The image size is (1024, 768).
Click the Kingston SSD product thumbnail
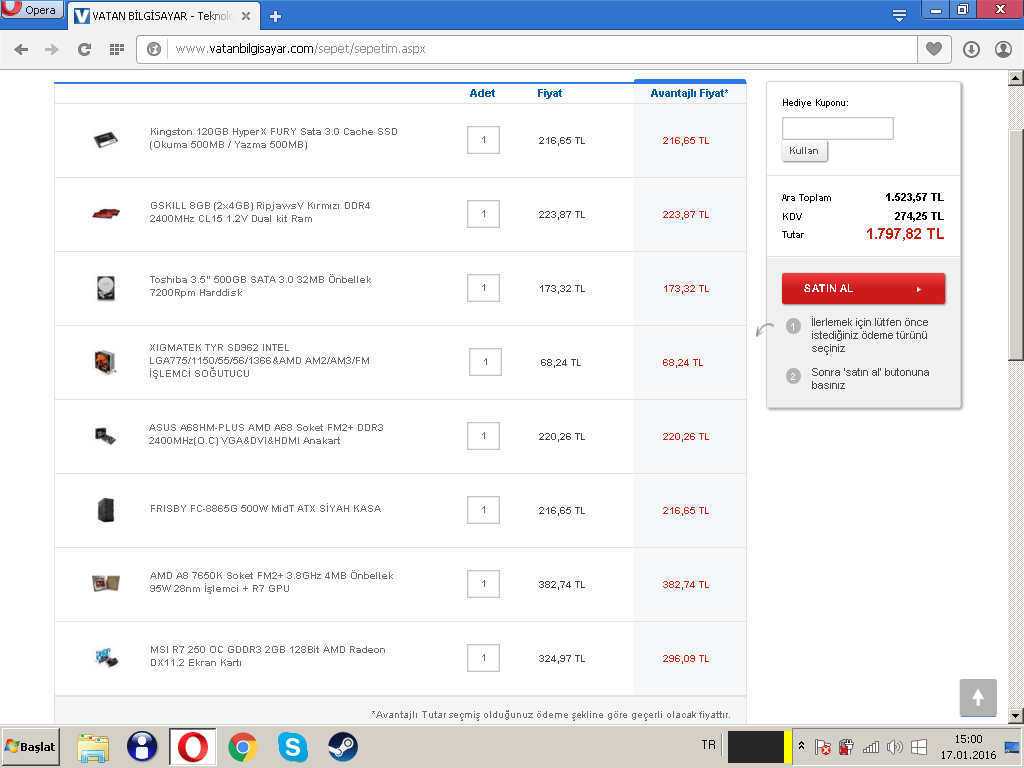105,140
